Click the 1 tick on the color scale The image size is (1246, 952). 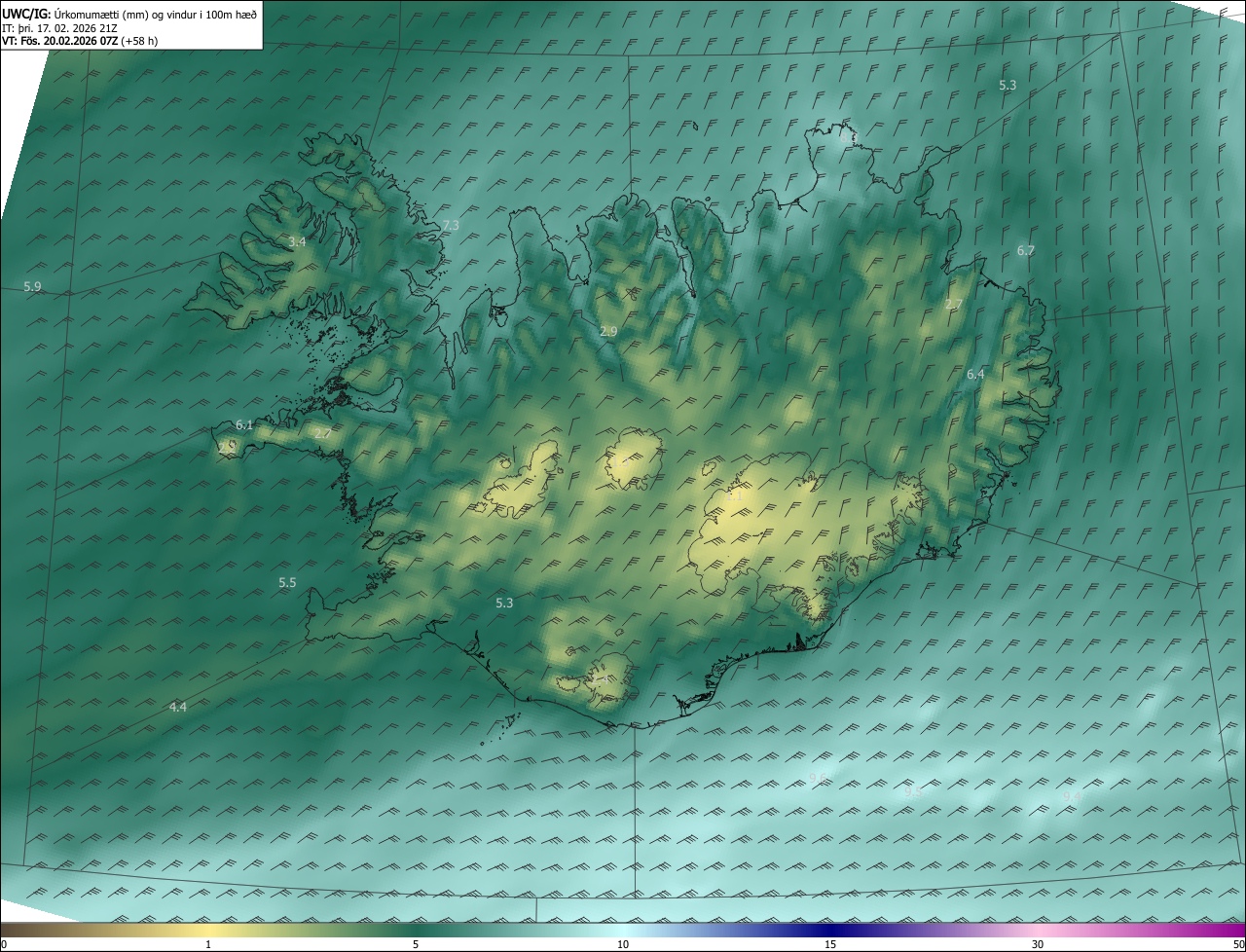[208, 944]
